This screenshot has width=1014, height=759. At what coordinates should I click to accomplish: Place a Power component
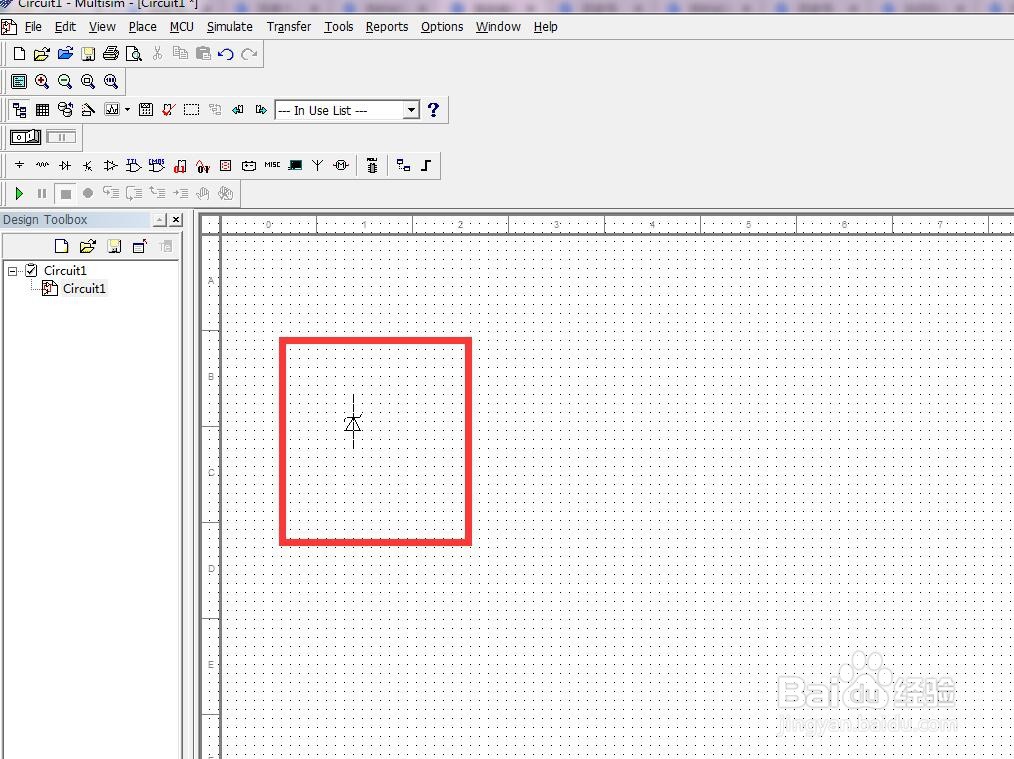[x=249, y=166]
